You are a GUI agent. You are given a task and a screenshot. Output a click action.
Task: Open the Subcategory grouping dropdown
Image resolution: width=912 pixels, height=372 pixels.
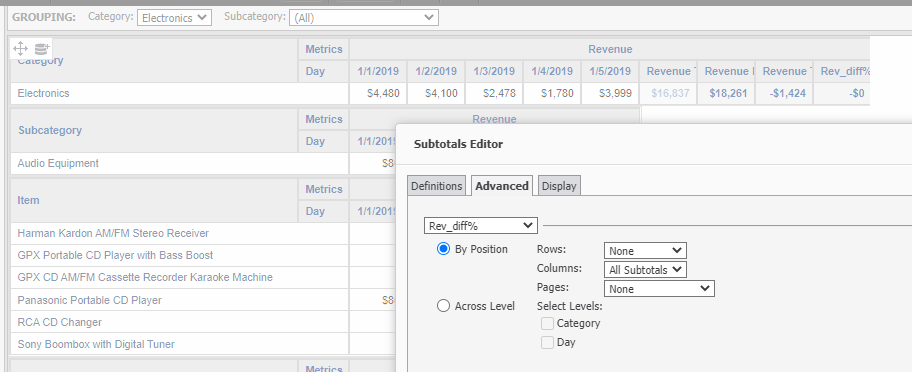(364, 17)
